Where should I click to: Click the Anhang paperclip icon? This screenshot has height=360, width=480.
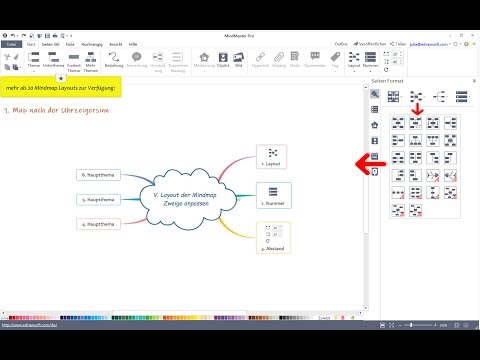(279, 57)
